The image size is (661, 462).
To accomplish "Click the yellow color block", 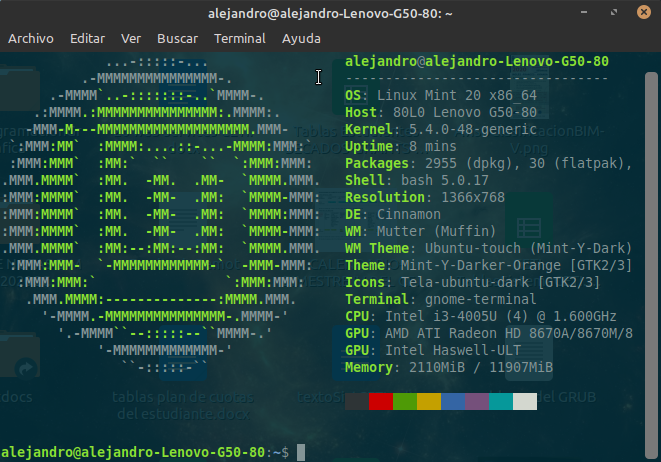I will click(429, 401).
